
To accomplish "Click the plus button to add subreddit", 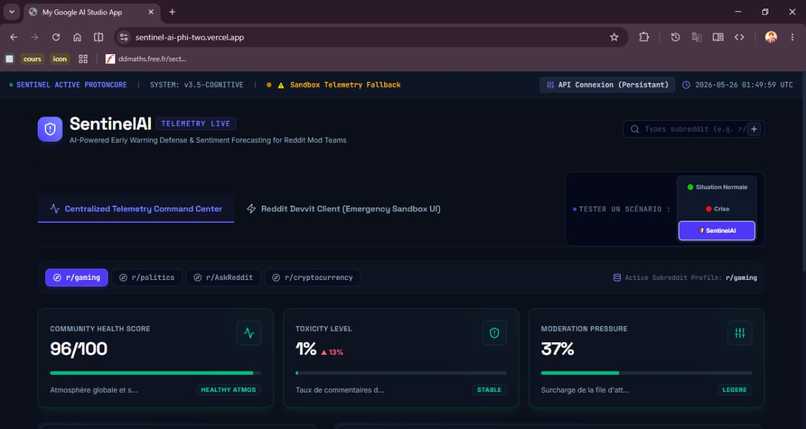I will (754, 129).
